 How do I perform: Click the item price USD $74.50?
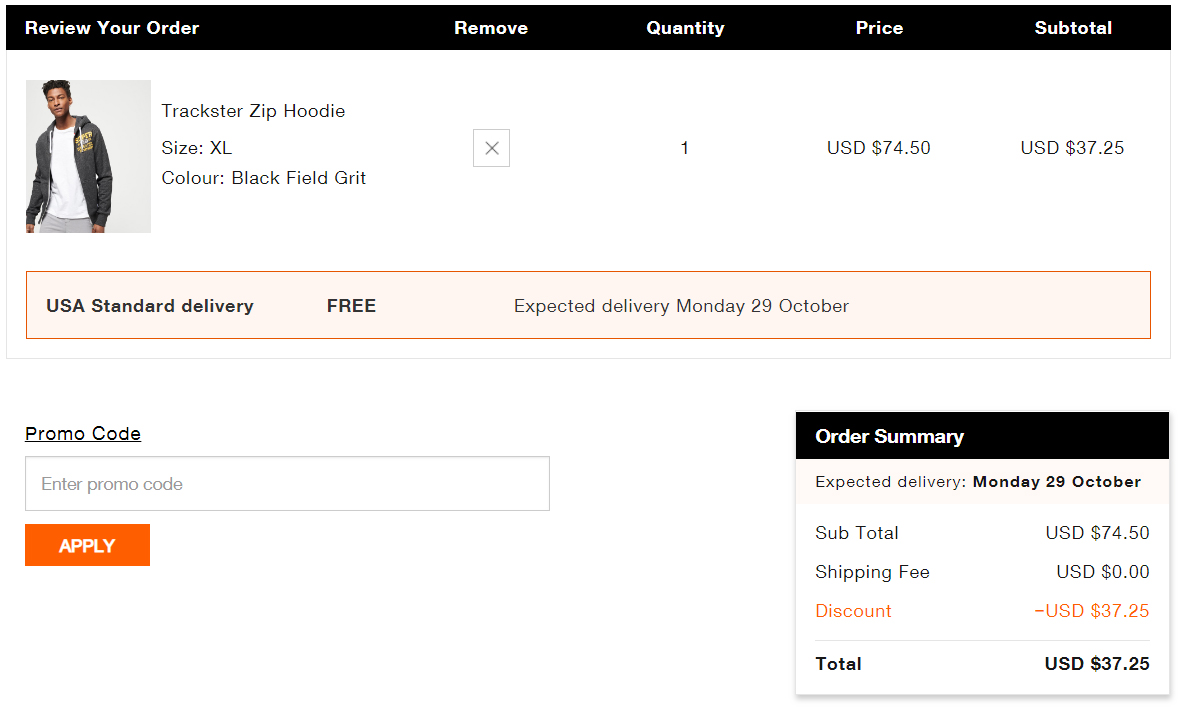tap(878, 148)
